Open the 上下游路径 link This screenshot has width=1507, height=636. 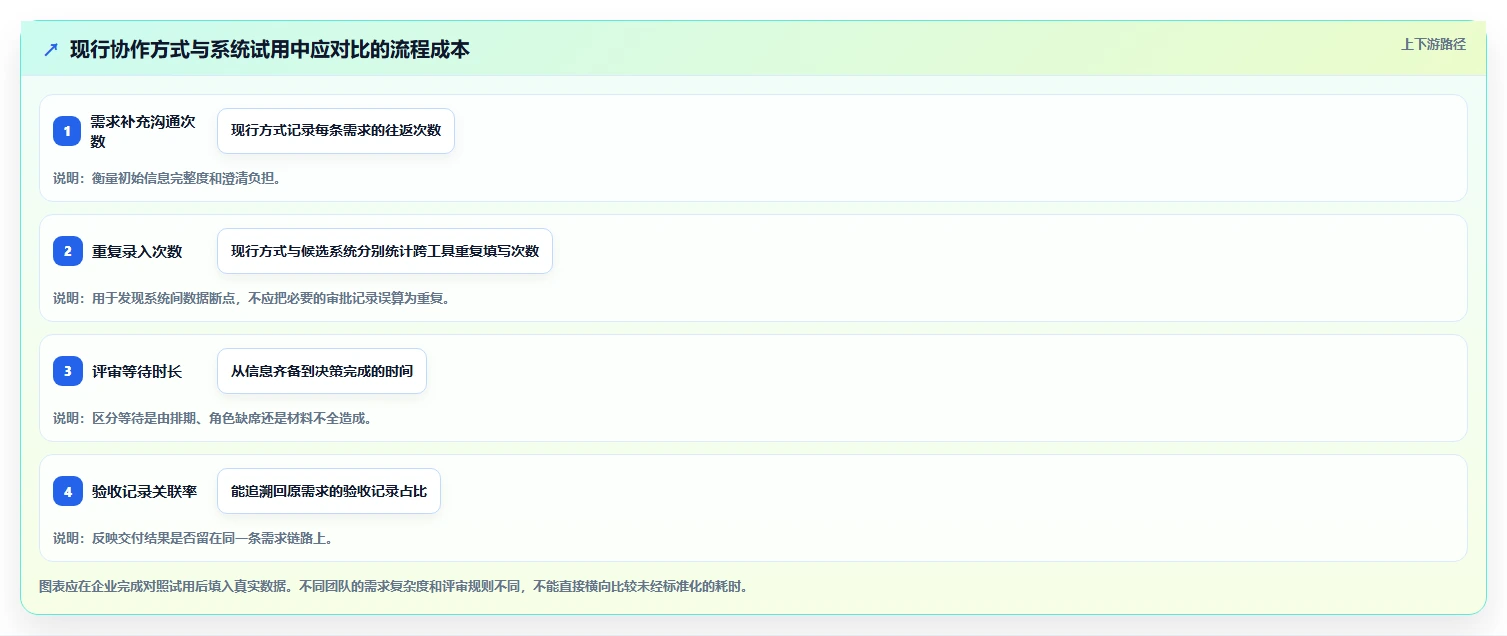tap(1433, 44)
